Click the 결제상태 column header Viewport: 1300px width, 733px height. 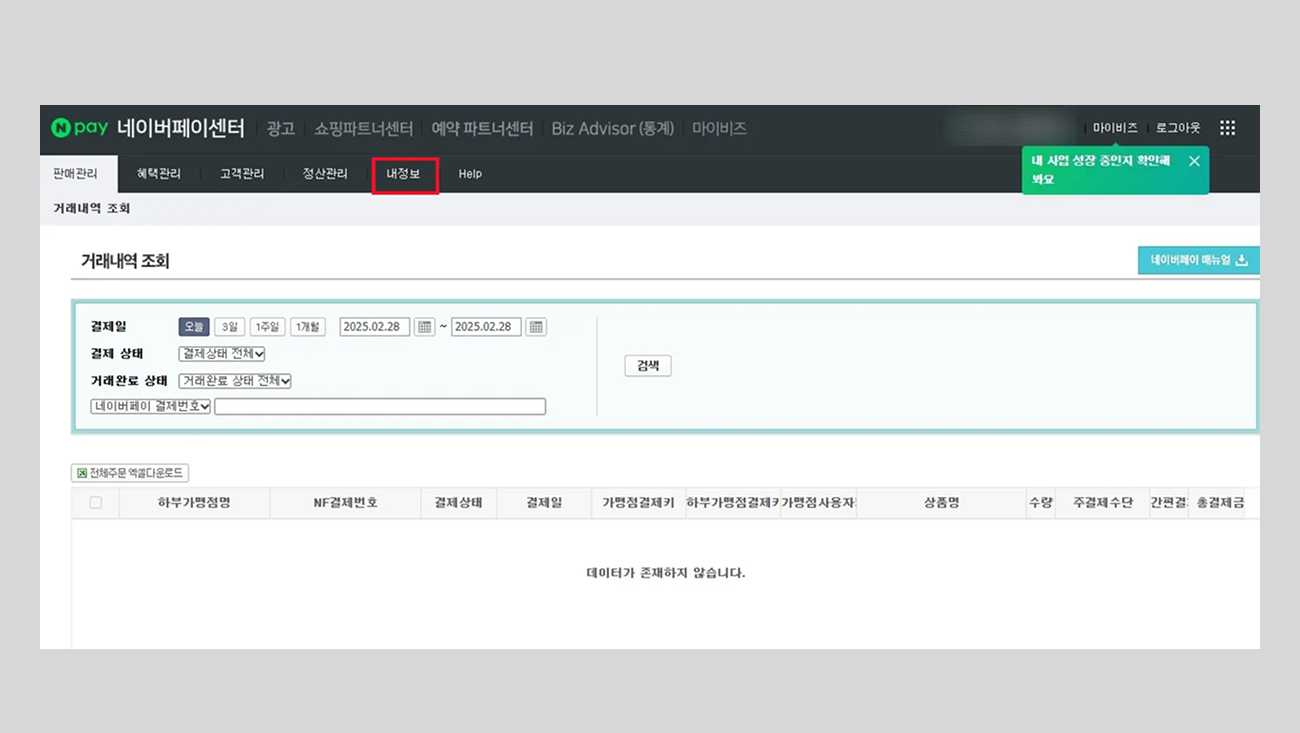coord(458,503)
